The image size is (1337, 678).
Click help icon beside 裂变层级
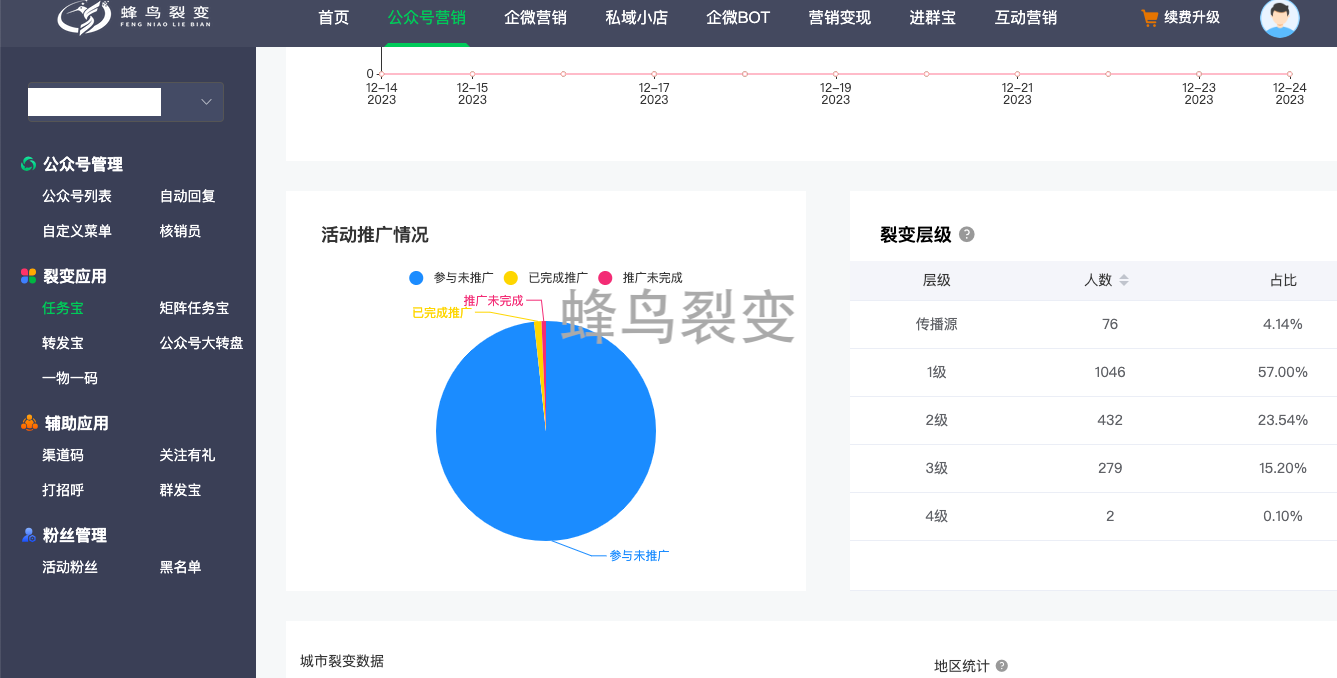pos(966,234)
